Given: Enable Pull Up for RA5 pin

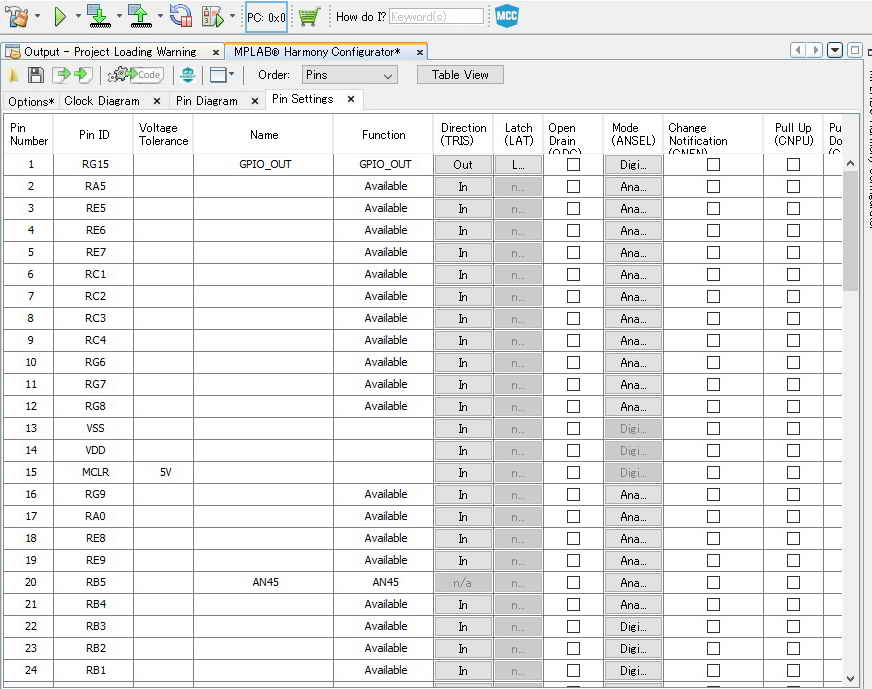Looking at the screenshot, I should click(793, 186).
